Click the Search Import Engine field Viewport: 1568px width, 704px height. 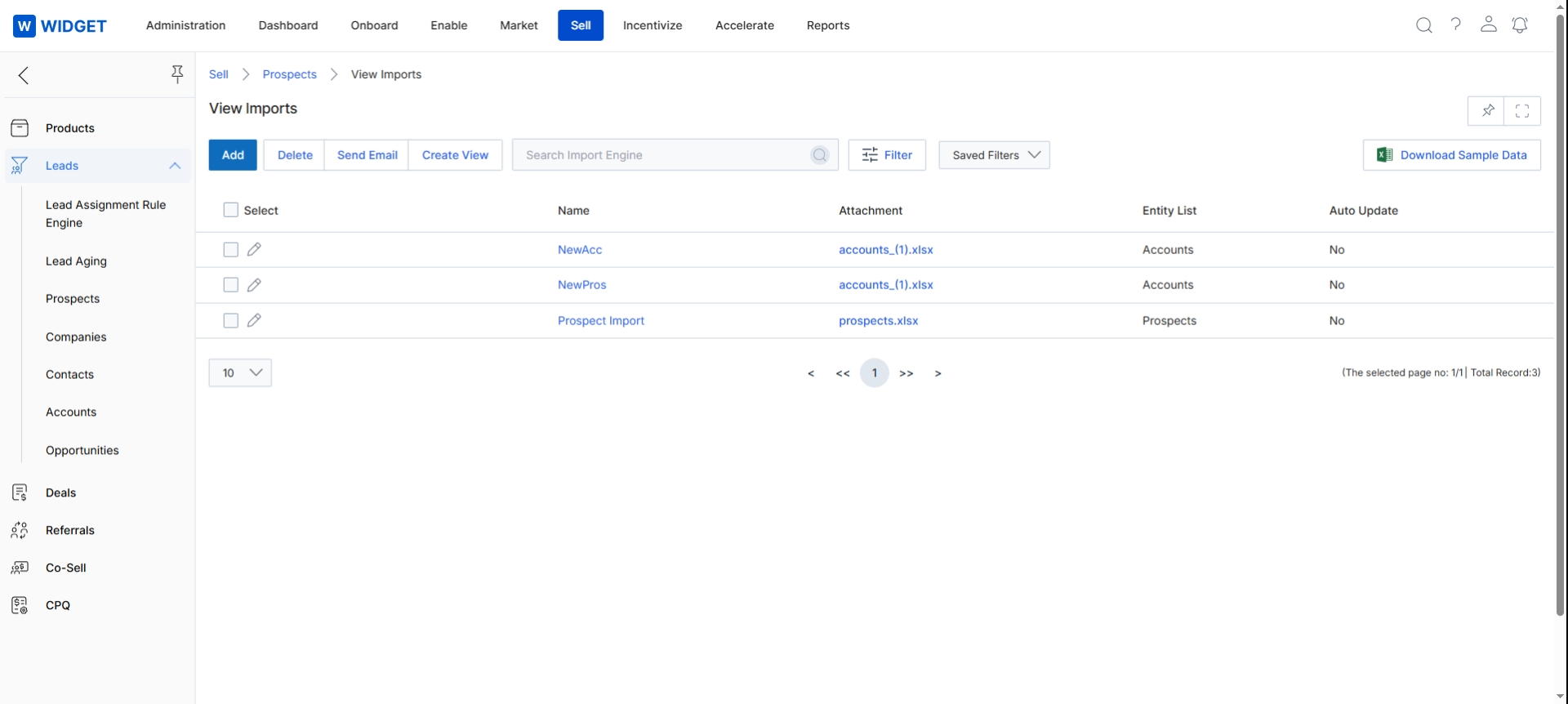tap(675, 155)
